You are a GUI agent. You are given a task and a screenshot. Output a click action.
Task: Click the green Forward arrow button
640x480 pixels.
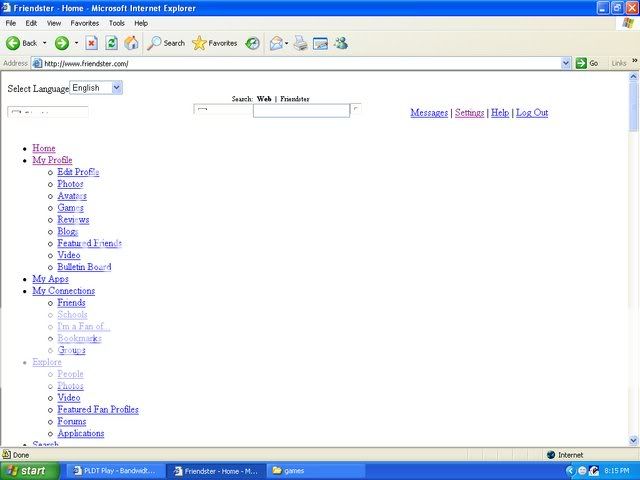coord(62,43)
